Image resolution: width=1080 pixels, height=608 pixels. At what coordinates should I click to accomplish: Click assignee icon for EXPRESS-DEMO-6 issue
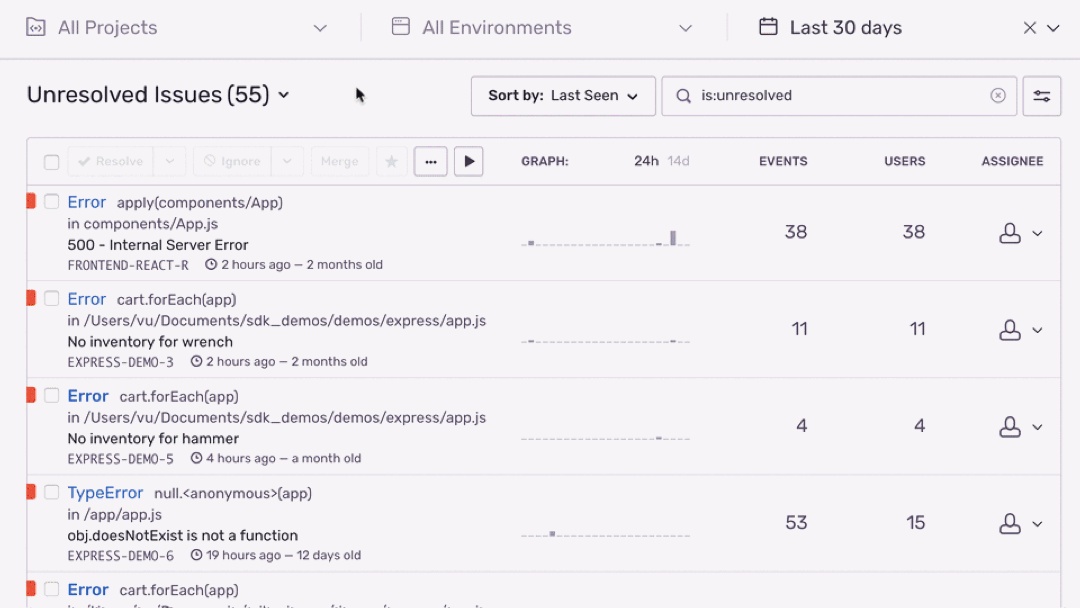tap(1010, 524)
